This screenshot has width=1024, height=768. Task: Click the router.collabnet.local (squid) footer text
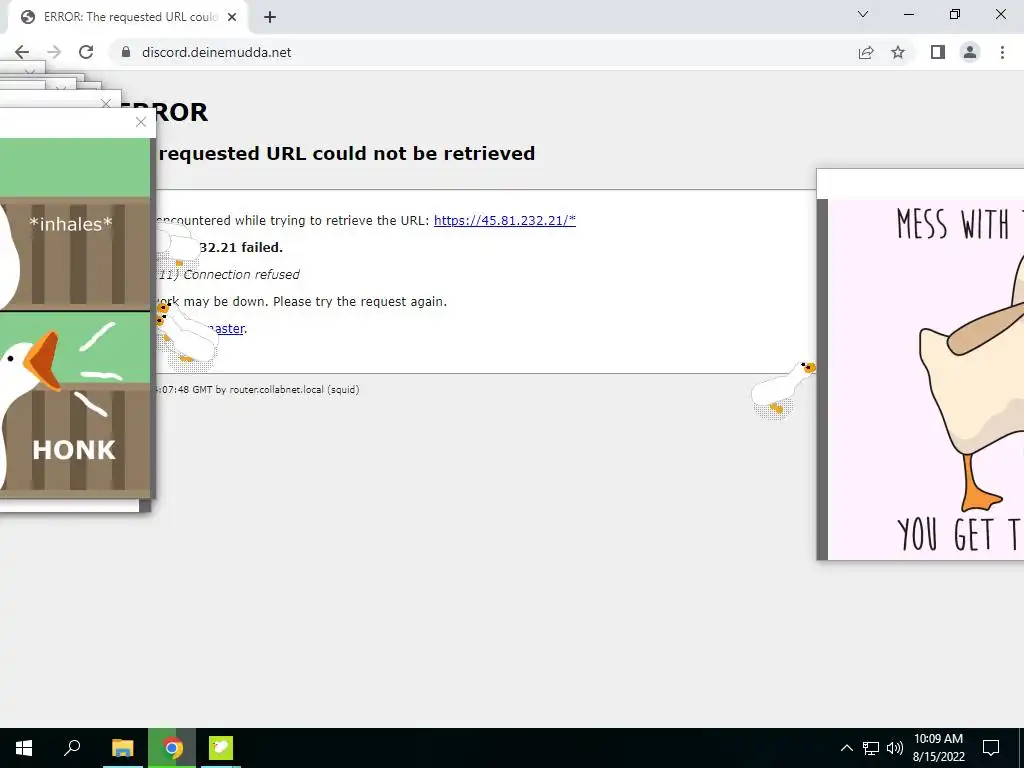[x=294, y=389]
